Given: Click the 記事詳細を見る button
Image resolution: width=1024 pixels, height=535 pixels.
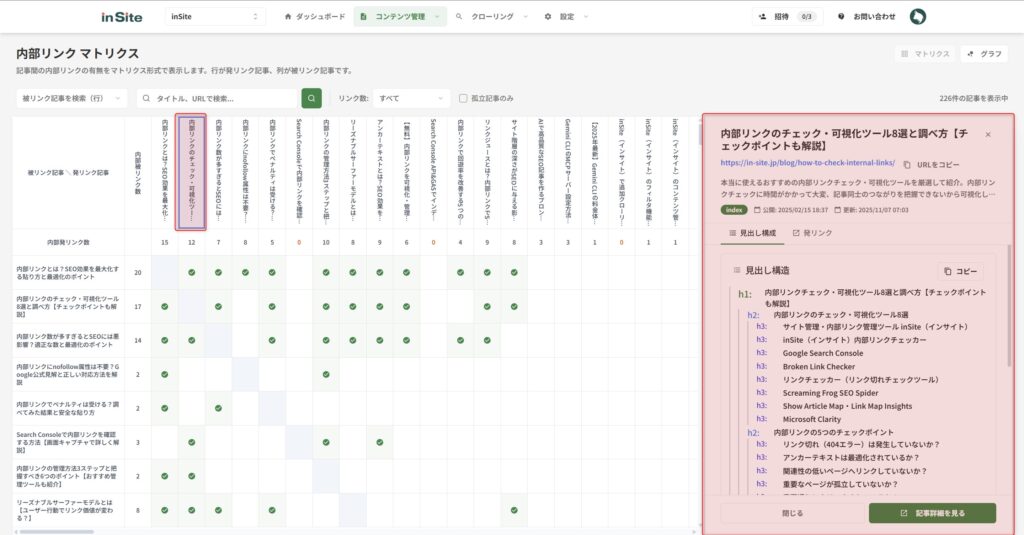Looking at the screenshot, I should coord(932,513).
